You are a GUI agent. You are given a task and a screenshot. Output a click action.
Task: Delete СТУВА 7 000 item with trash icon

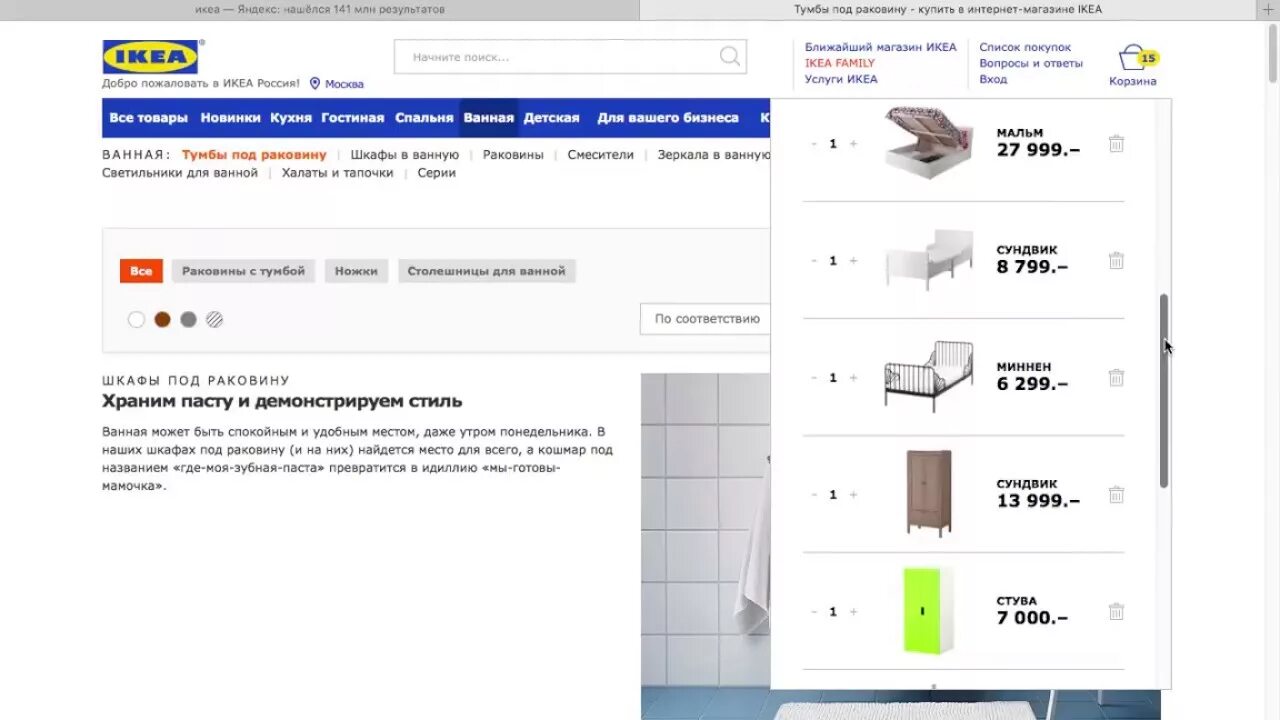[x=1116, y=612]
